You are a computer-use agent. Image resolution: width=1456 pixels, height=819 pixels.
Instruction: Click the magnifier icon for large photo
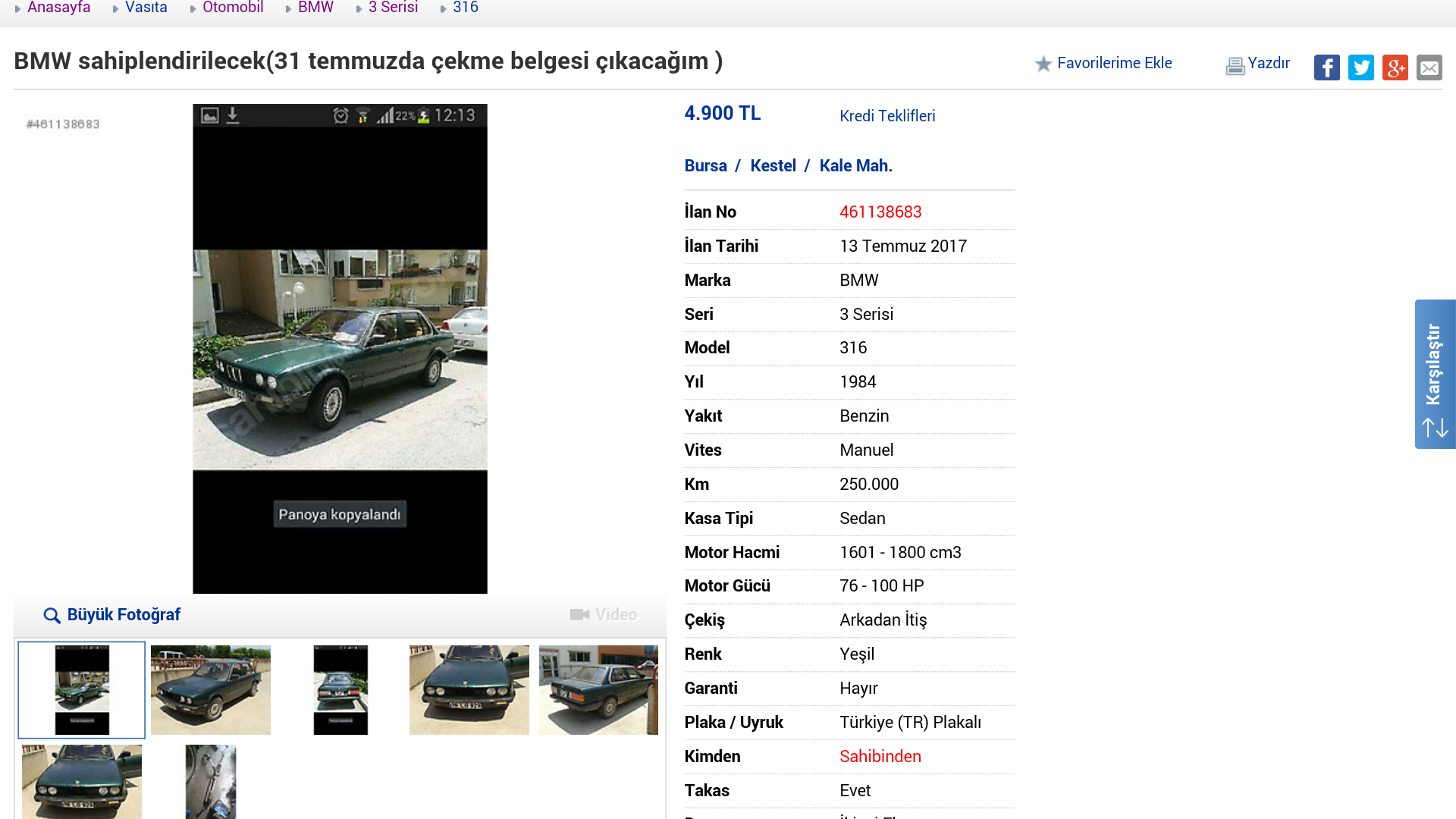(52, 615)
